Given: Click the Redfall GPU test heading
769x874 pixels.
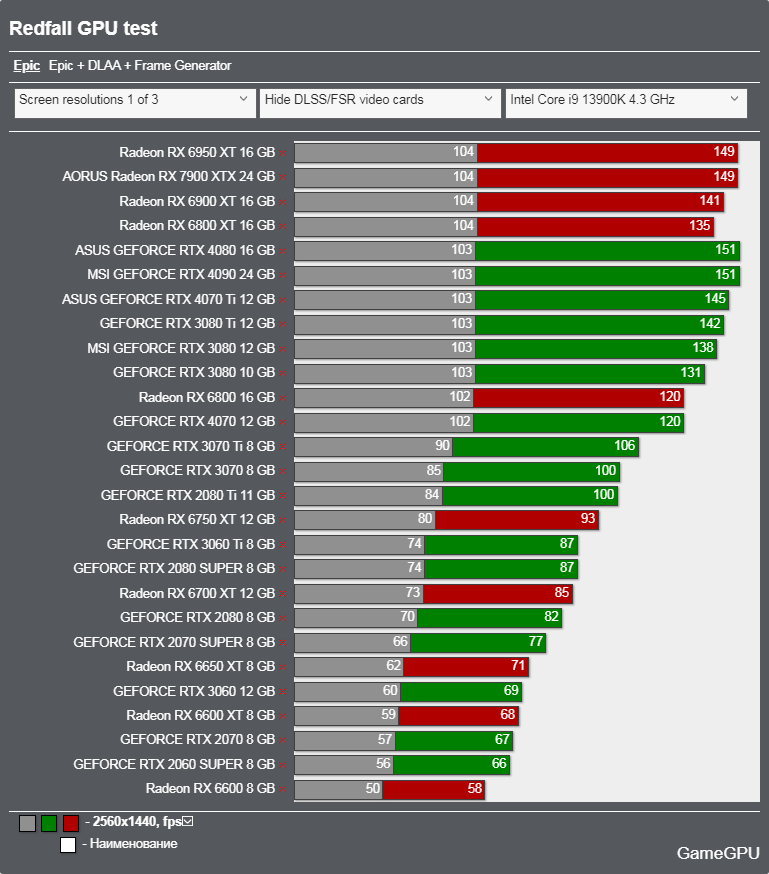Looking at the screenshot, I should [x=84, y=28].
